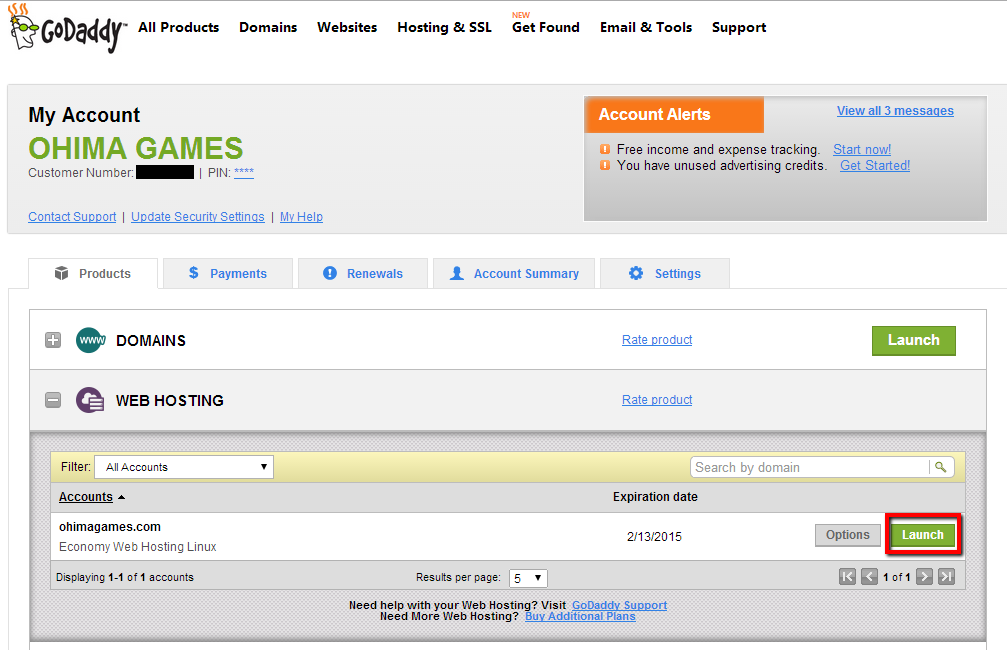
Task: Click the alert icon beside Free income tracking
Action: coord(605,149)
